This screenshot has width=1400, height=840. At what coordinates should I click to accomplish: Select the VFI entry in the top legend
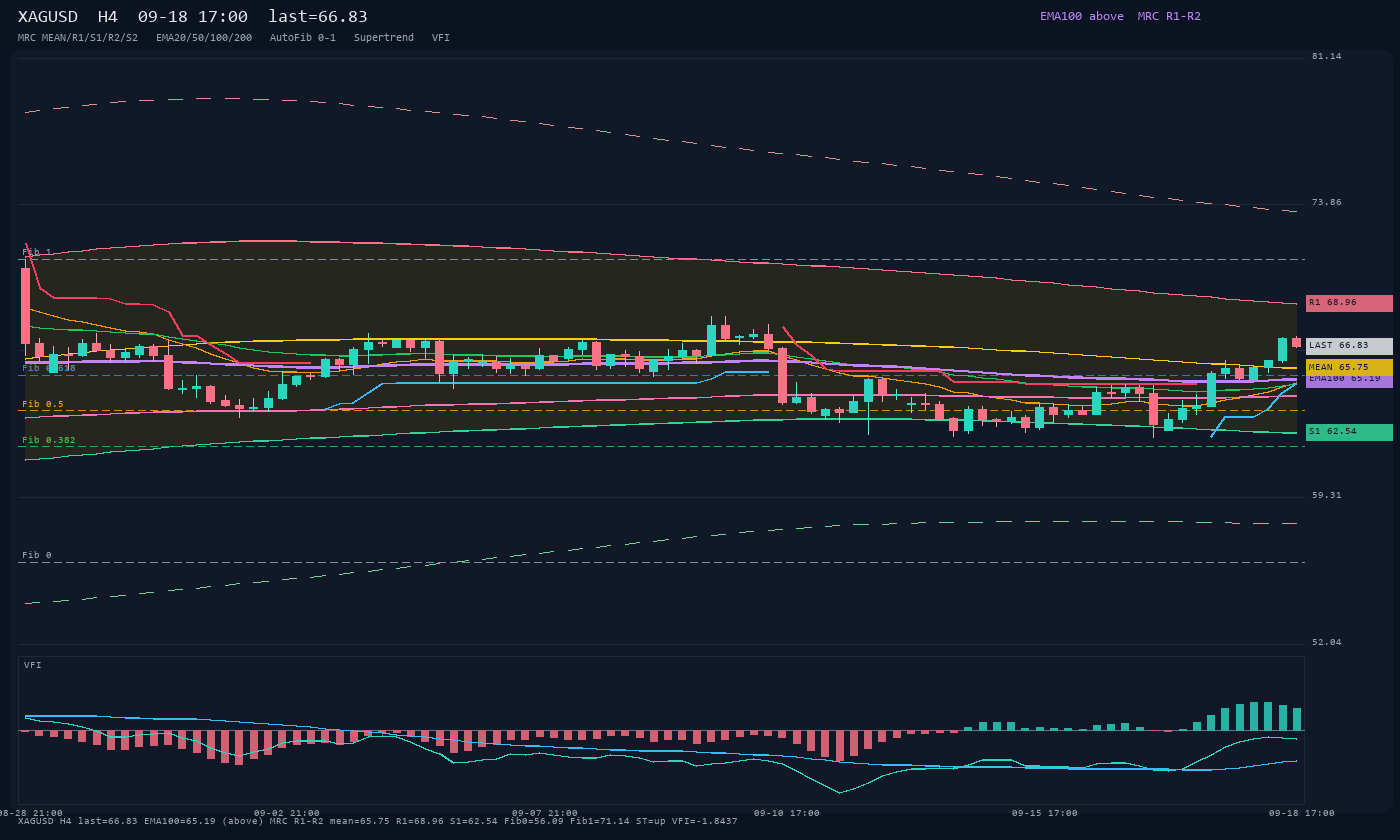coord(441,38)
